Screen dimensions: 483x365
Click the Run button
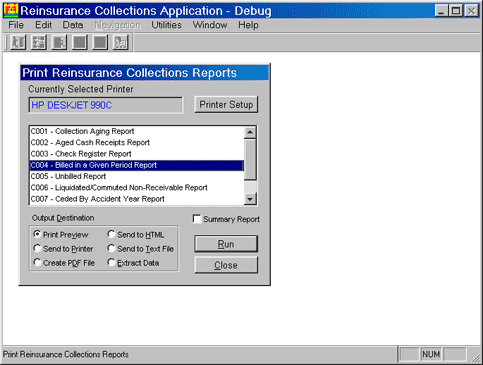coord(226,244)
